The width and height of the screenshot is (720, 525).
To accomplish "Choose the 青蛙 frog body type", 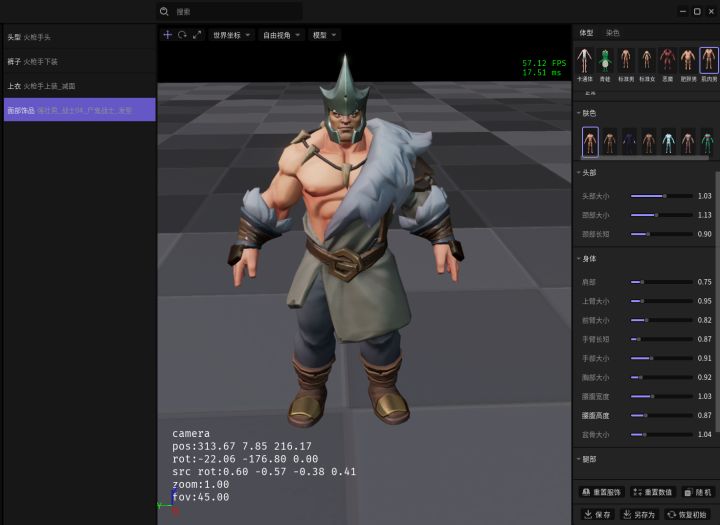I will [x=605, y=61].
